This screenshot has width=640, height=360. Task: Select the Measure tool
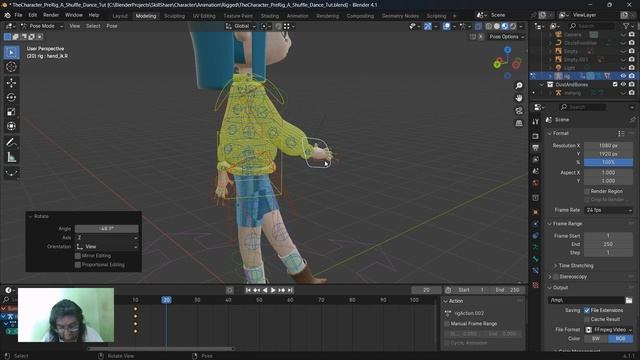point(11,157)
